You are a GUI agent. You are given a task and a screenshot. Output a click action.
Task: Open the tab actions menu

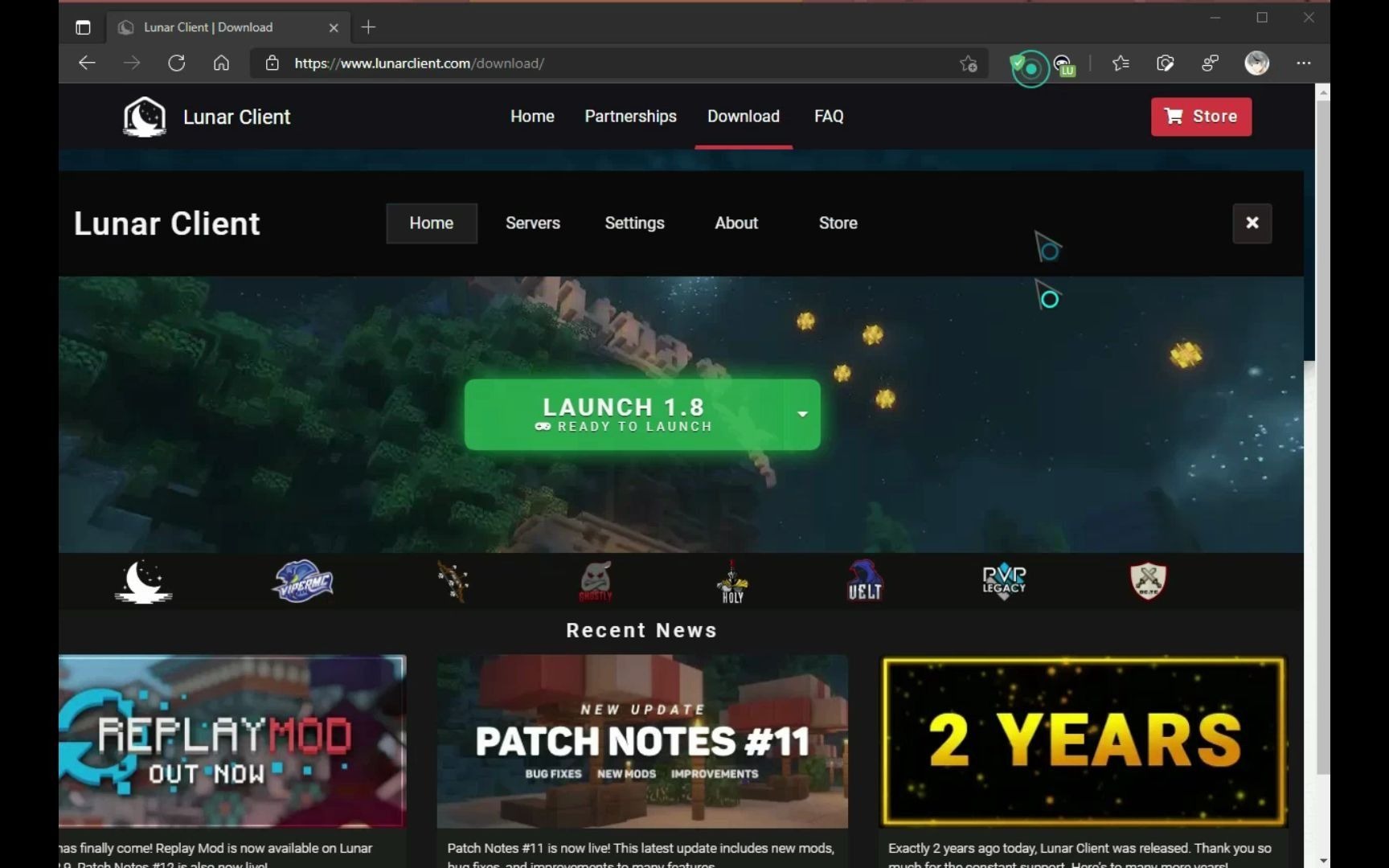(83, 27)
